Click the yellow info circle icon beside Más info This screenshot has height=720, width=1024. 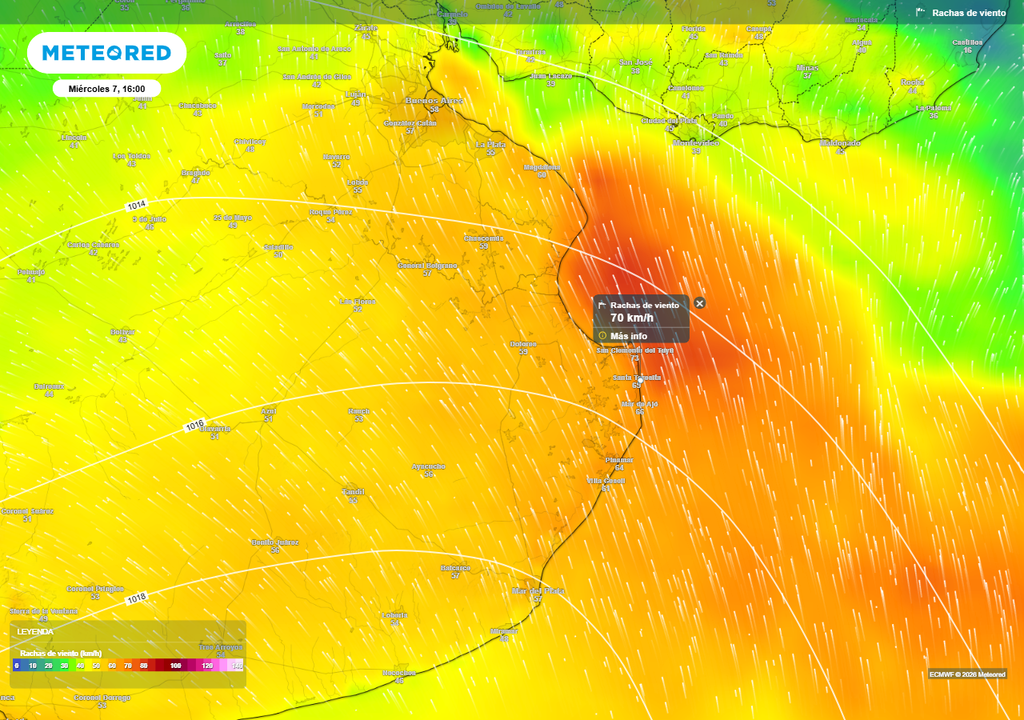602,335
